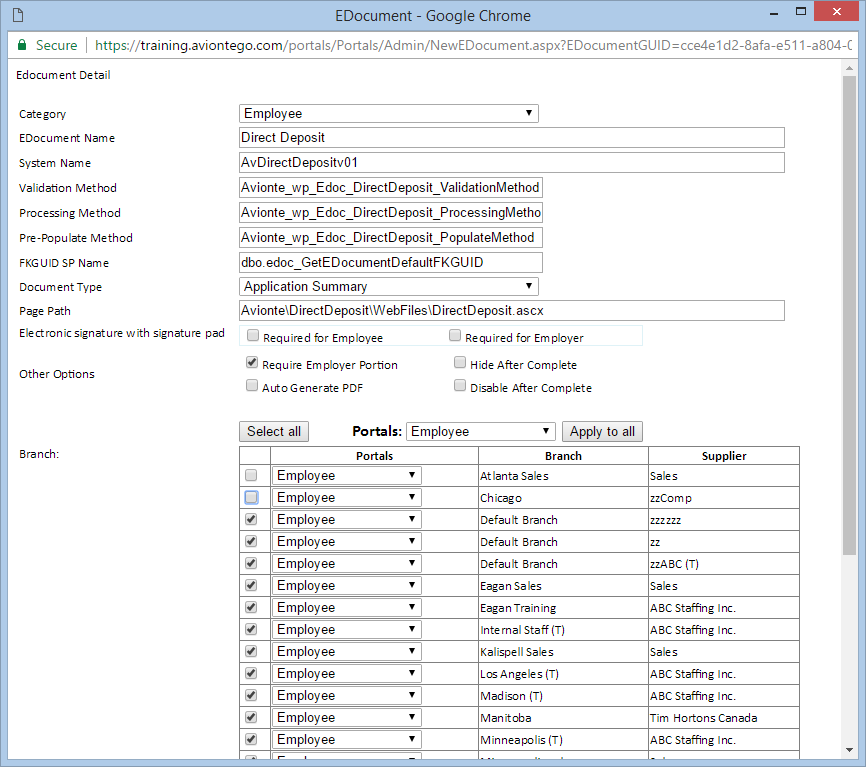Open portal dropdown for Manitoba row

pos(346,717)
